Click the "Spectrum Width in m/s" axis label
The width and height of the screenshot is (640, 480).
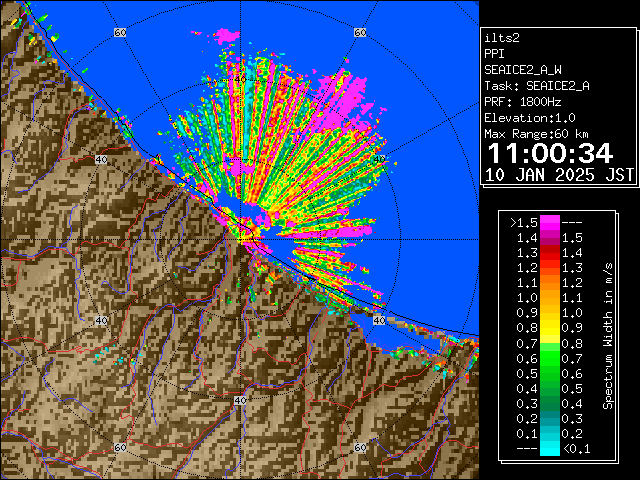pos(608,336)
